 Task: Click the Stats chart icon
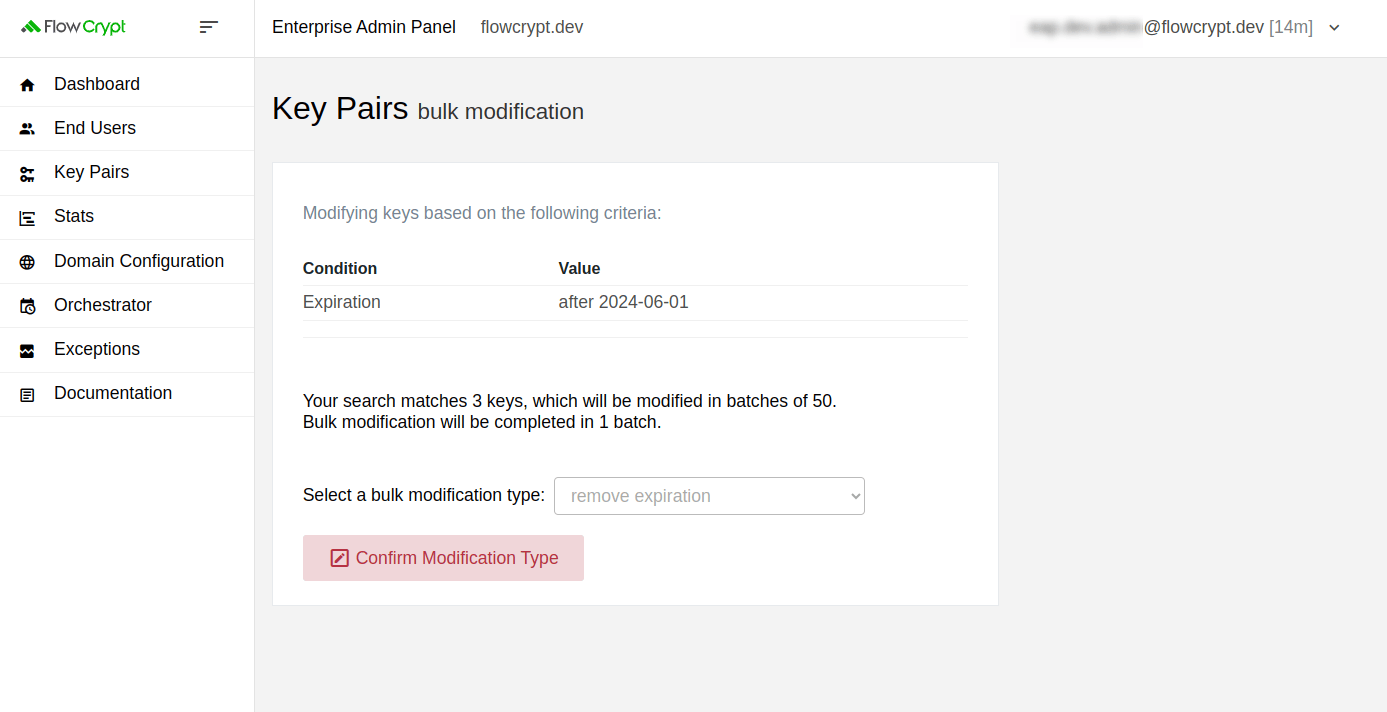pyautogui.click(x=27, y=217)
